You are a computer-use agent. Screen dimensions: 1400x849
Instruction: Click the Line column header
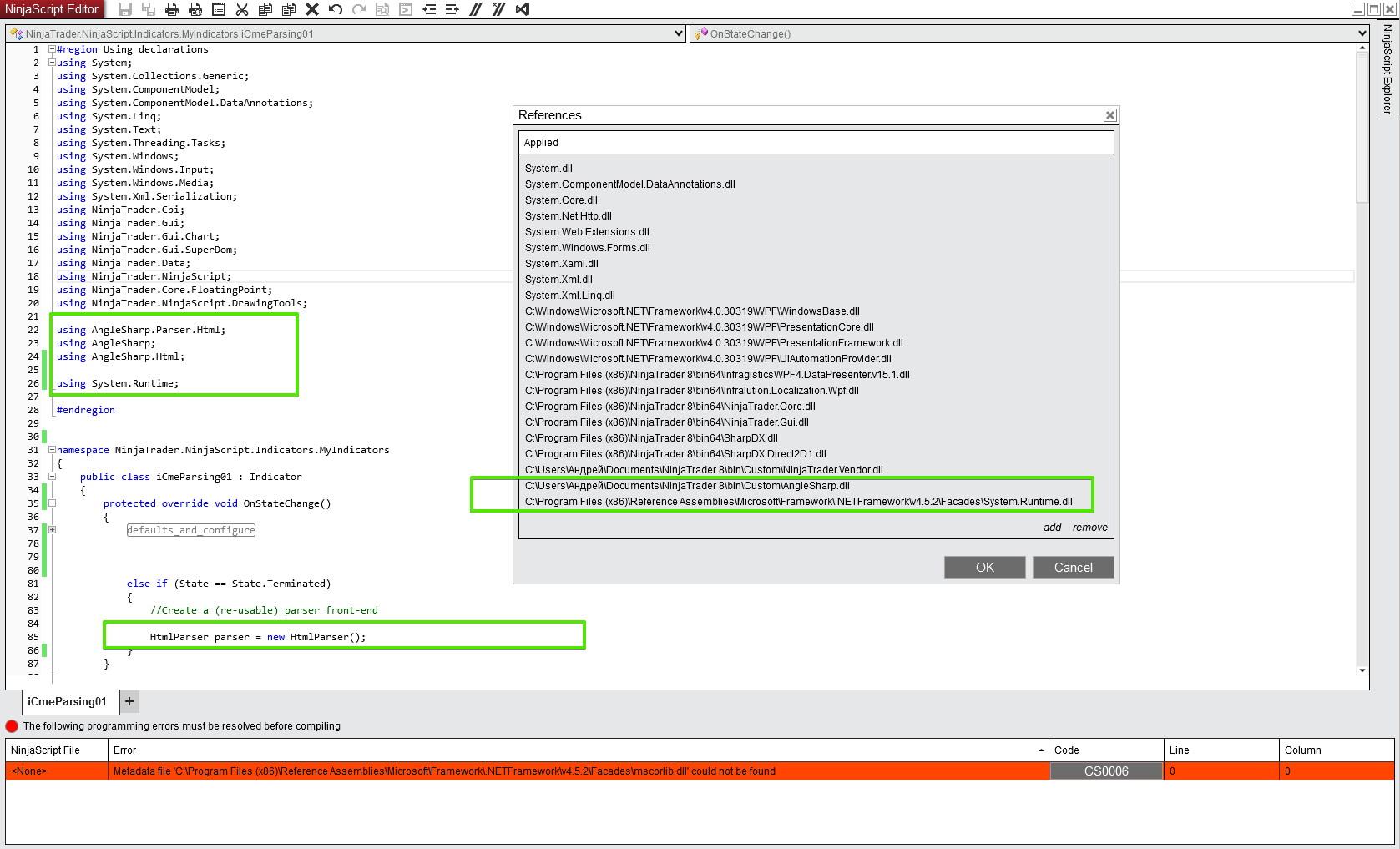tap(1221, 750)
